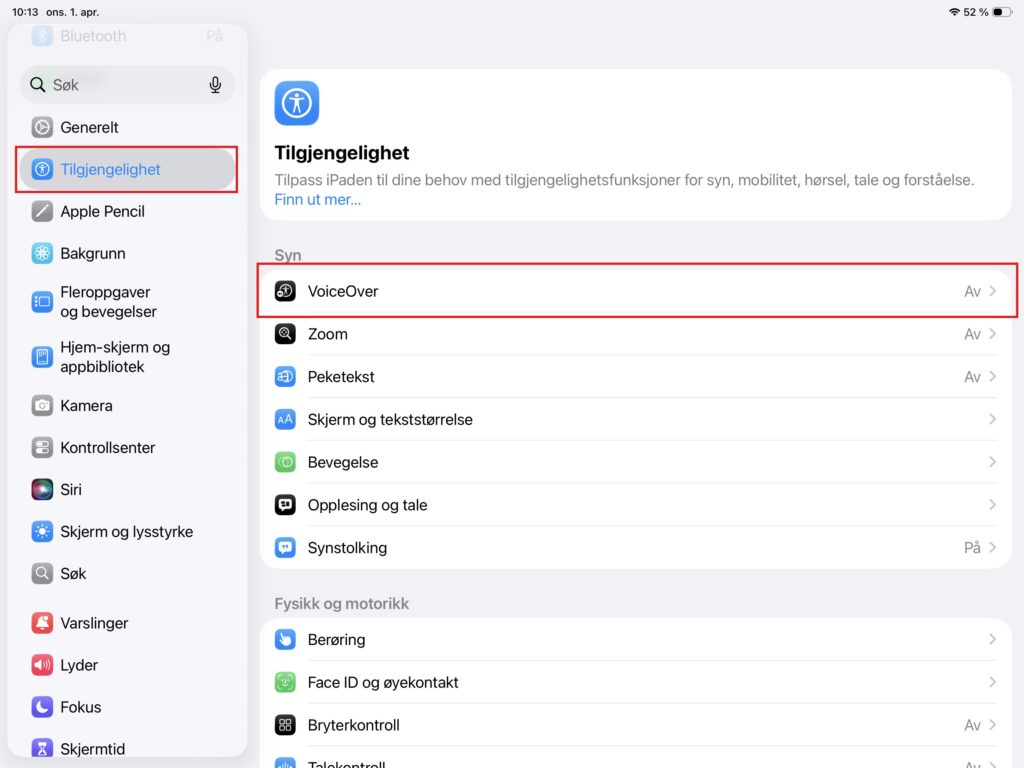Screen dimensions: 1024x768
Task: Tap the Kamera icon in sidebar
Action: coord(42,406)
